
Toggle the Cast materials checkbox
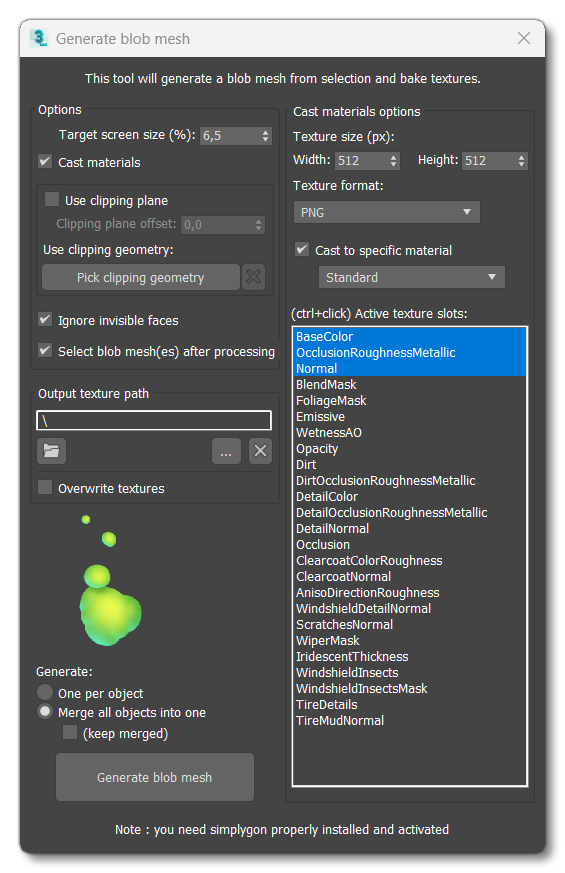45,161
